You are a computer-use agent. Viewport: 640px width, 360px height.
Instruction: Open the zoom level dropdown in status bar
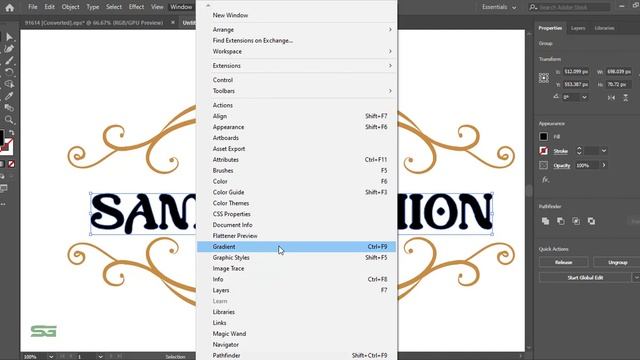tap(51, 357)
